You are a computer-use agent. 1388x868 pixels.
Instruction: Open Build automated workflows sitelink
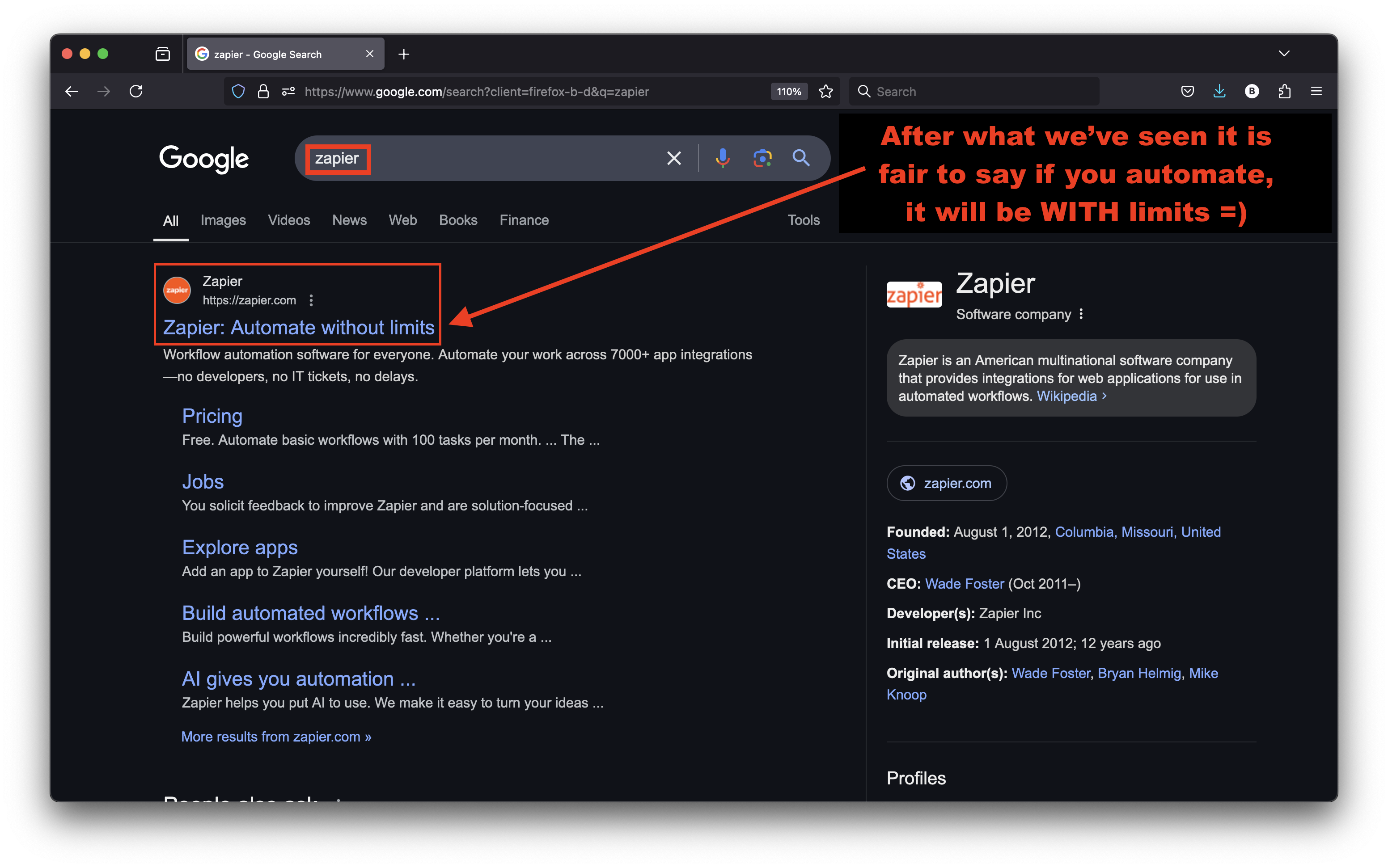(311, 613)
